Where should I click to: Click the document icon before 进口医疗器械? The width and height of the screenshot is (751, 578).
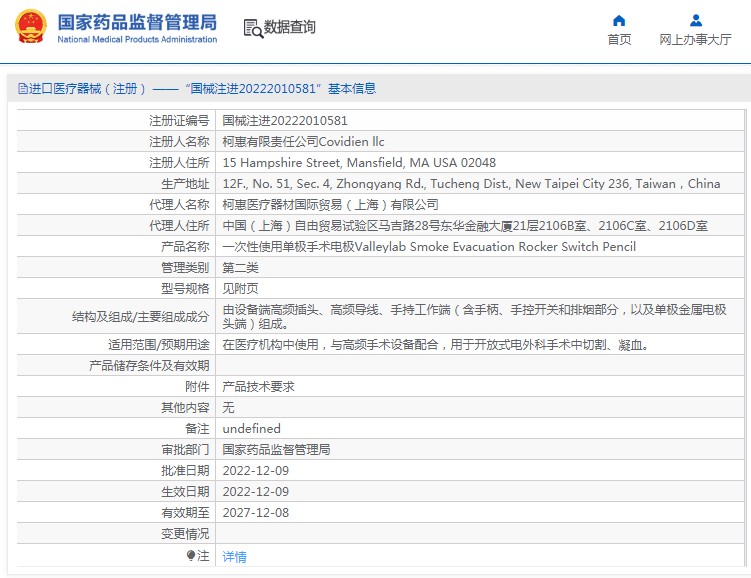pyautogui.click(x=21, y=89)
